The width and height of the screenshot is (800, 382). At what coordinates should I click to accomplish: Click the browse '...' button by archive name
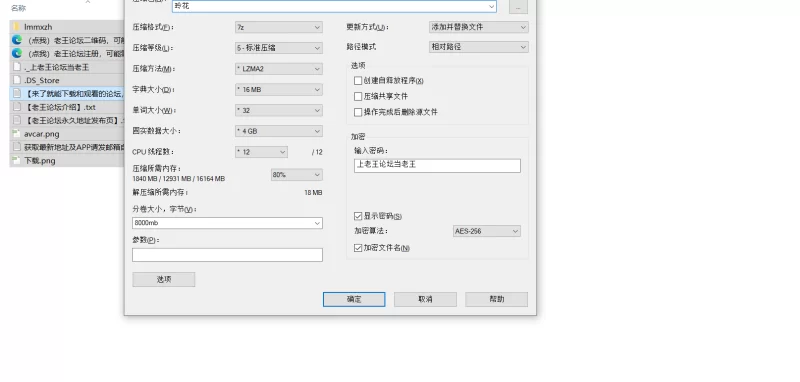tap(518, 7)
